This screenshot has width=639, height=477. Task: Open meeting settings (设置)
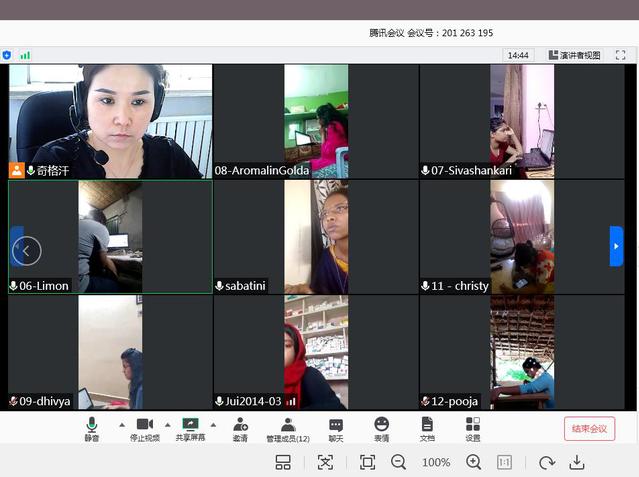473,428
